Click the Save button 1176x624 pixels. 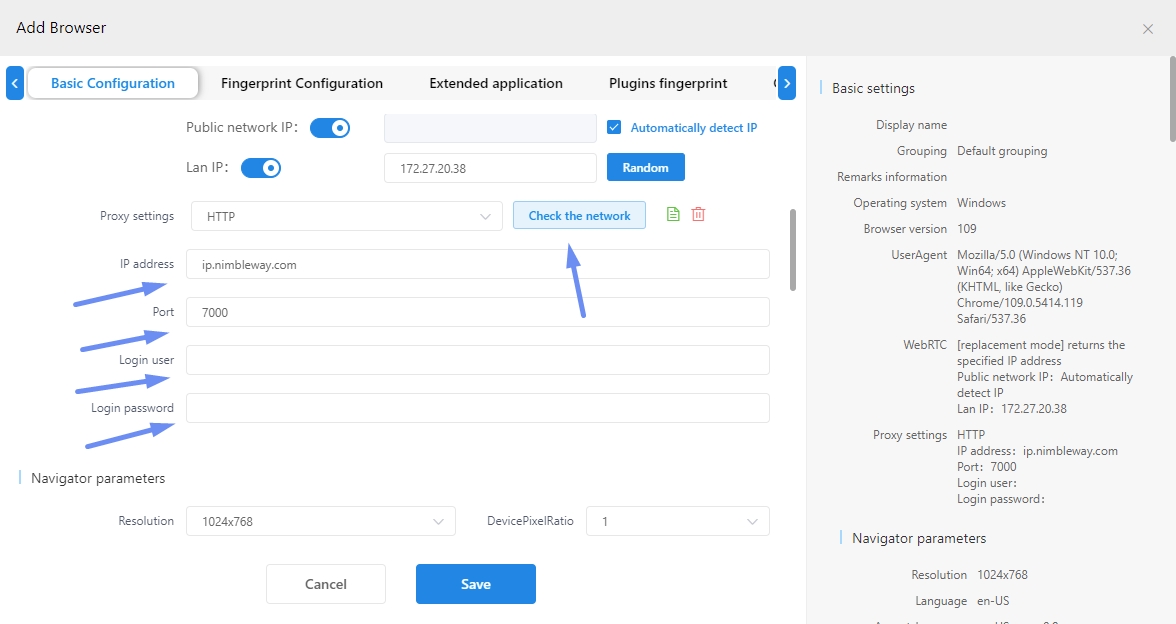point(475,584)
